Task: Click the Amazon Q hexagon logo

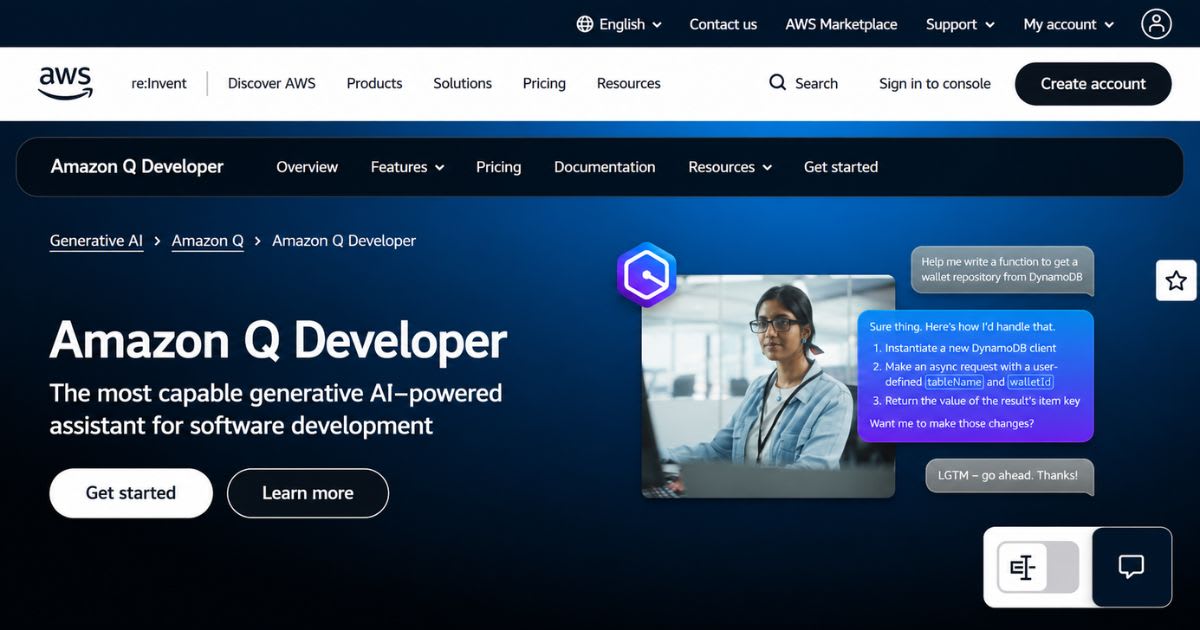Action: (x=647, y=274)
